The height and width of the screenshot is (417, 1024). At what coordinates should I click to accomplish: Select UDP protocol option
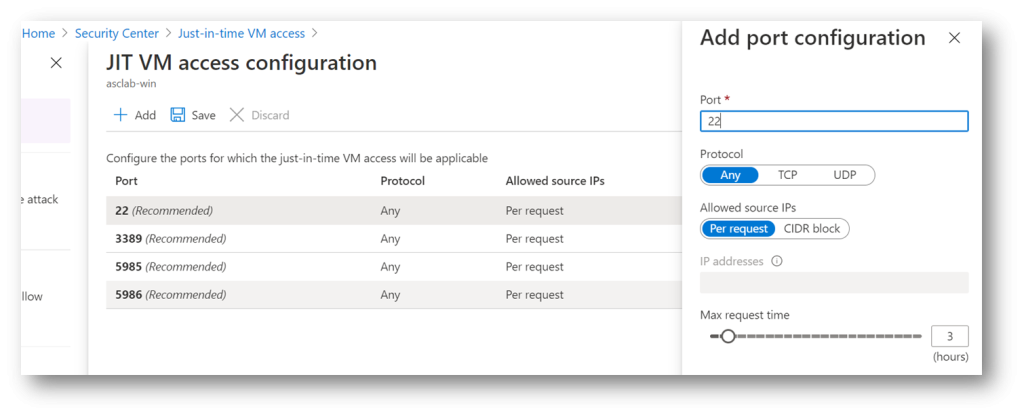click(844, 175)
